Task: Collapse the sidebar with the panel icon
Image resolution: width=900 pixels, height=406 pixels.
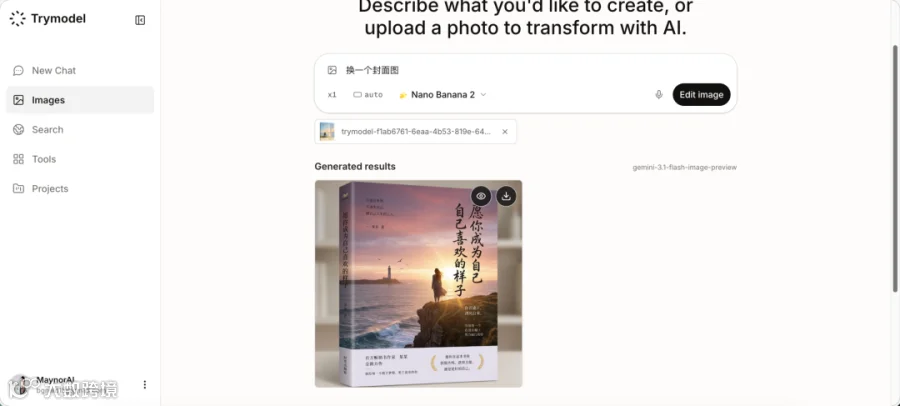Action: click(140, 20)
